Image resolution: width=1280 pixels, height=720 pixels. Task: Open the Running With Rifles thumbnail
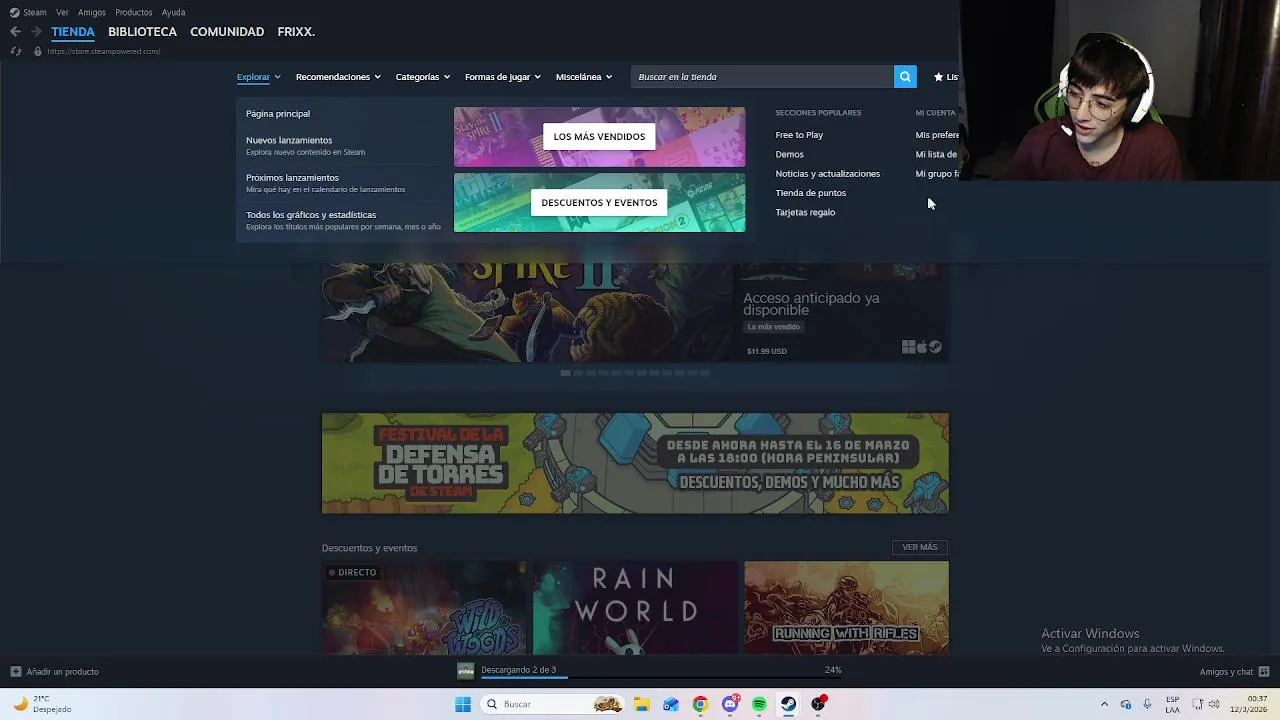point(846,608)
